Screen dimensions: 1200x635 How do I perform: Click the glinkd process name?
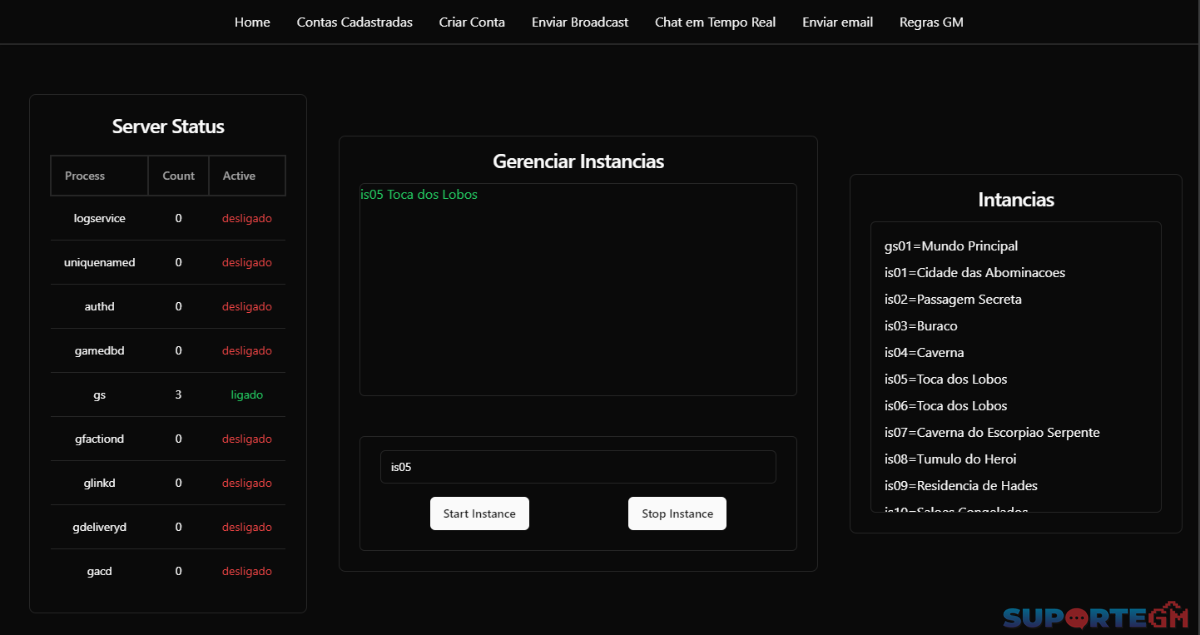point(100,483)
